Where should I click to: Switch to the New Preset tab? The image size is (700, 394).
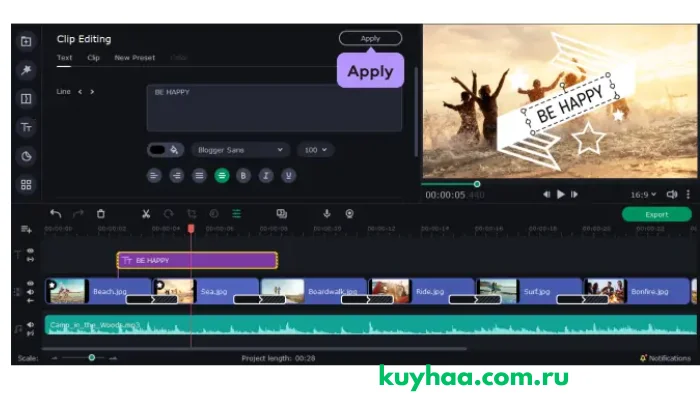(x=135, y=58)
